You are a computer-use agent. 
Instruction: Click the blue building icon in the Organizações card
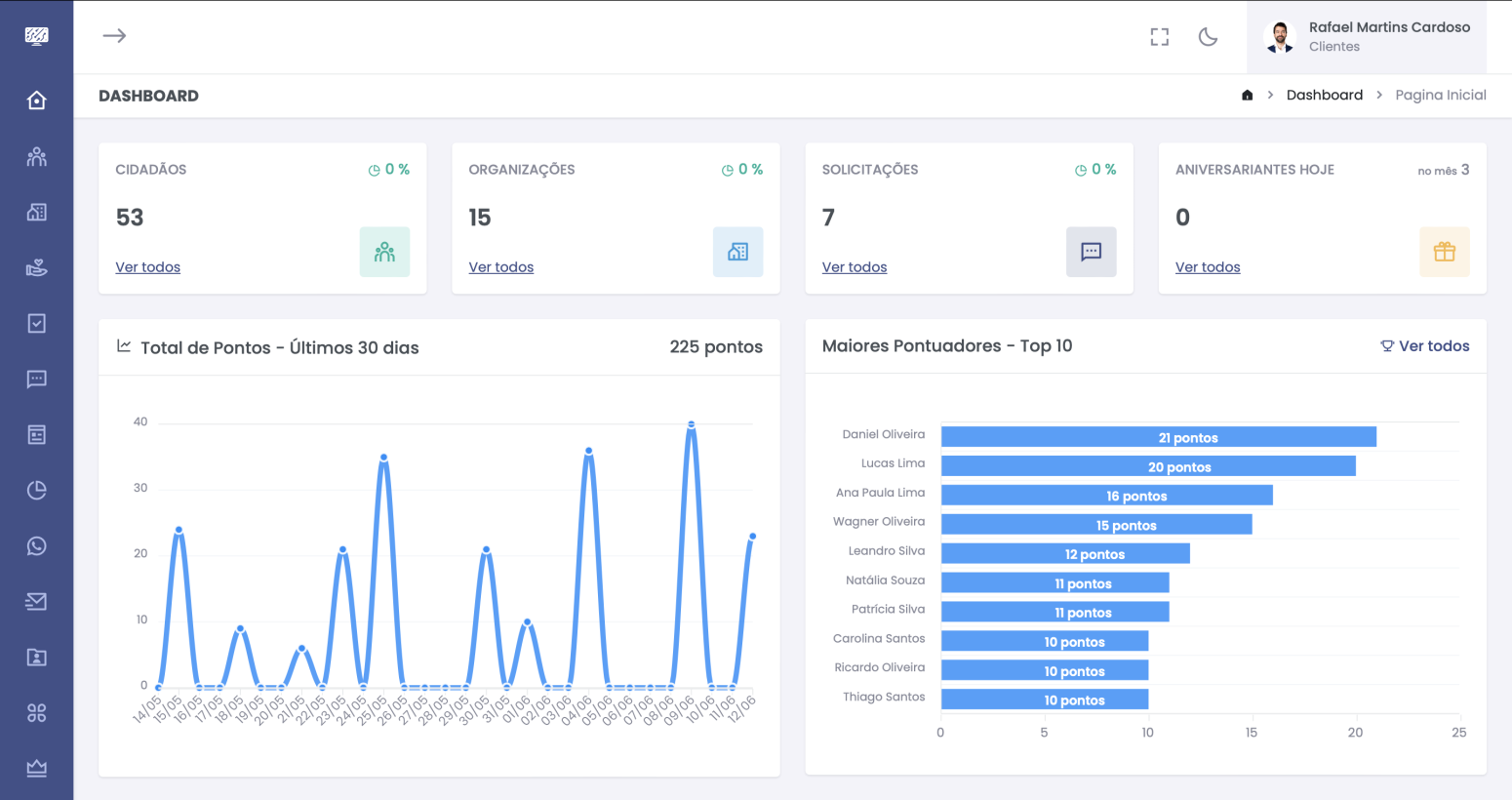737,252
